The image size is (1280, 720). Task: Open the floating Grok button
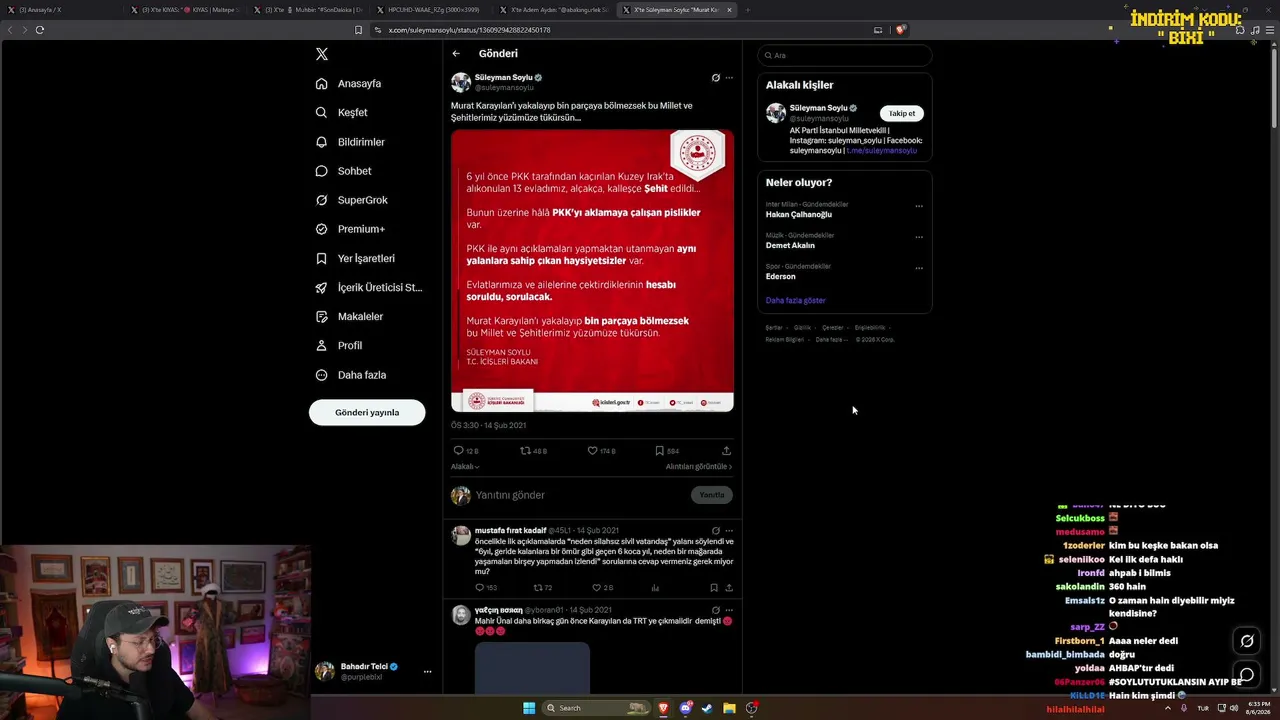click(x=1247, y=641)
